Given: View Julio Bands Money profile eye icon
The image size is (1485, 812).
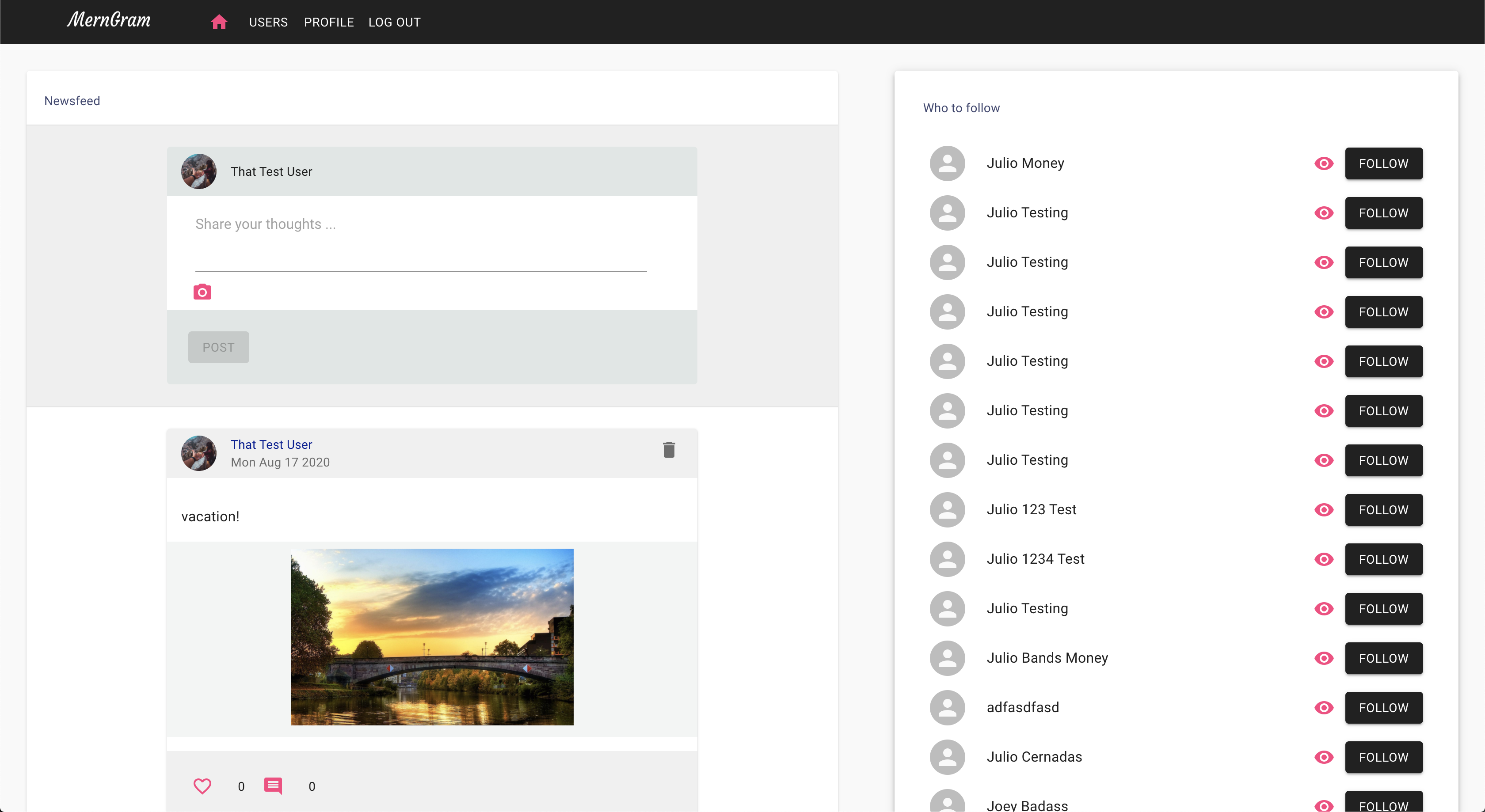Looking at the screenshot, I should point(1324,658).
